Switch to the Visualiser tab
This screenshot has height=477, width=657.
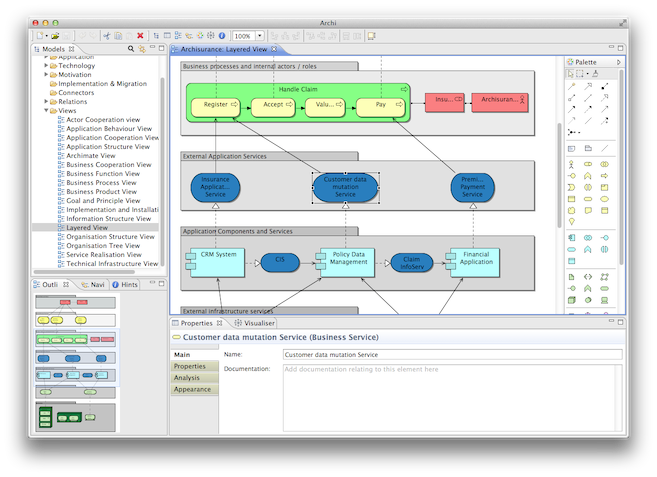[x=255, y=323]
